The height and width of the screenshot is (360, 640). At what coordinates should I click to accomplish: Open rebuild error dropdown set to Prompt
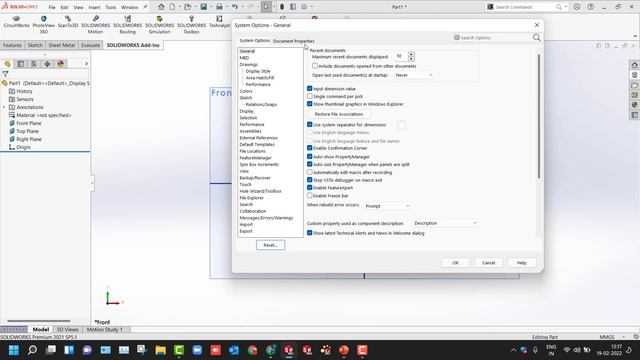(387, 206)
